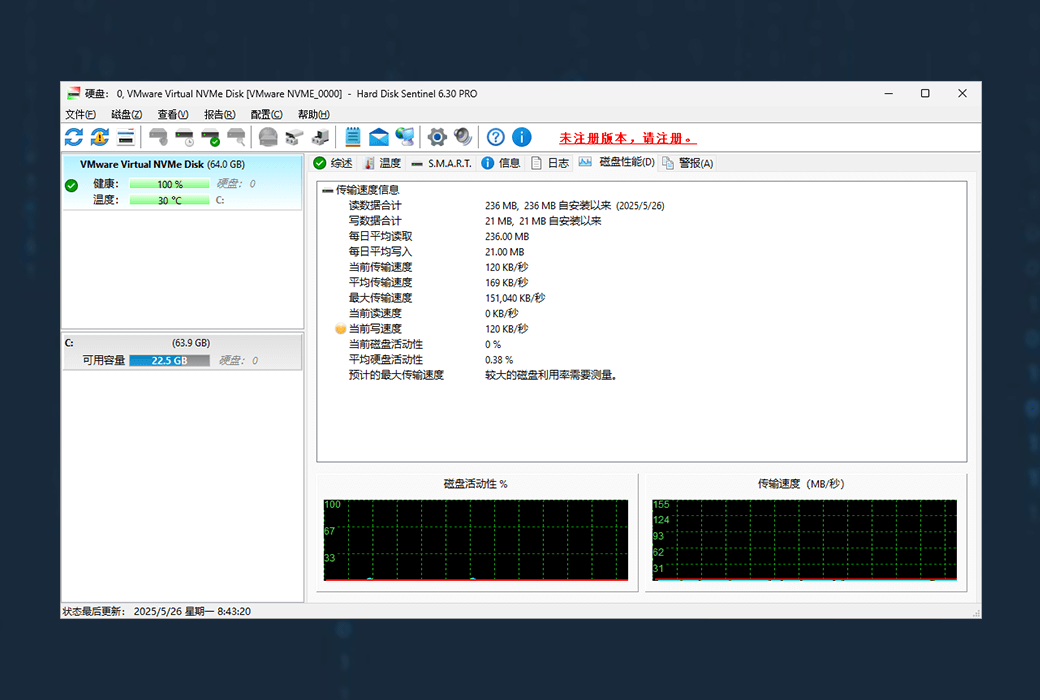Click the blue Refresh arrows toolbar icon
The width and height of the screenshot is (1040, 700).
[74, 137]
